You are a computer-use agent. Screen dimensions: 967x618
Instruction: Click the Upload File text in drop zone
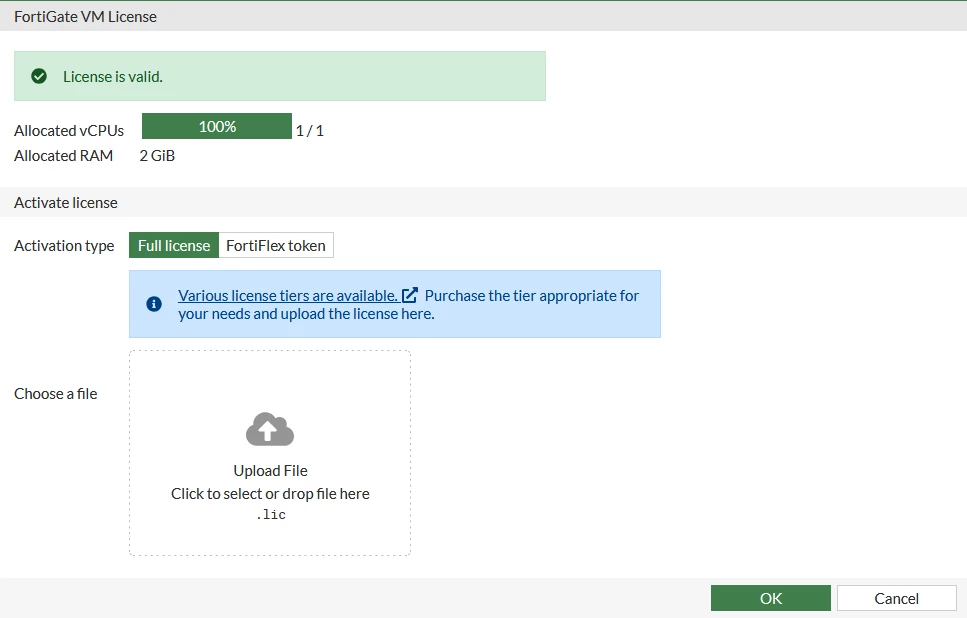click(270, 471)
